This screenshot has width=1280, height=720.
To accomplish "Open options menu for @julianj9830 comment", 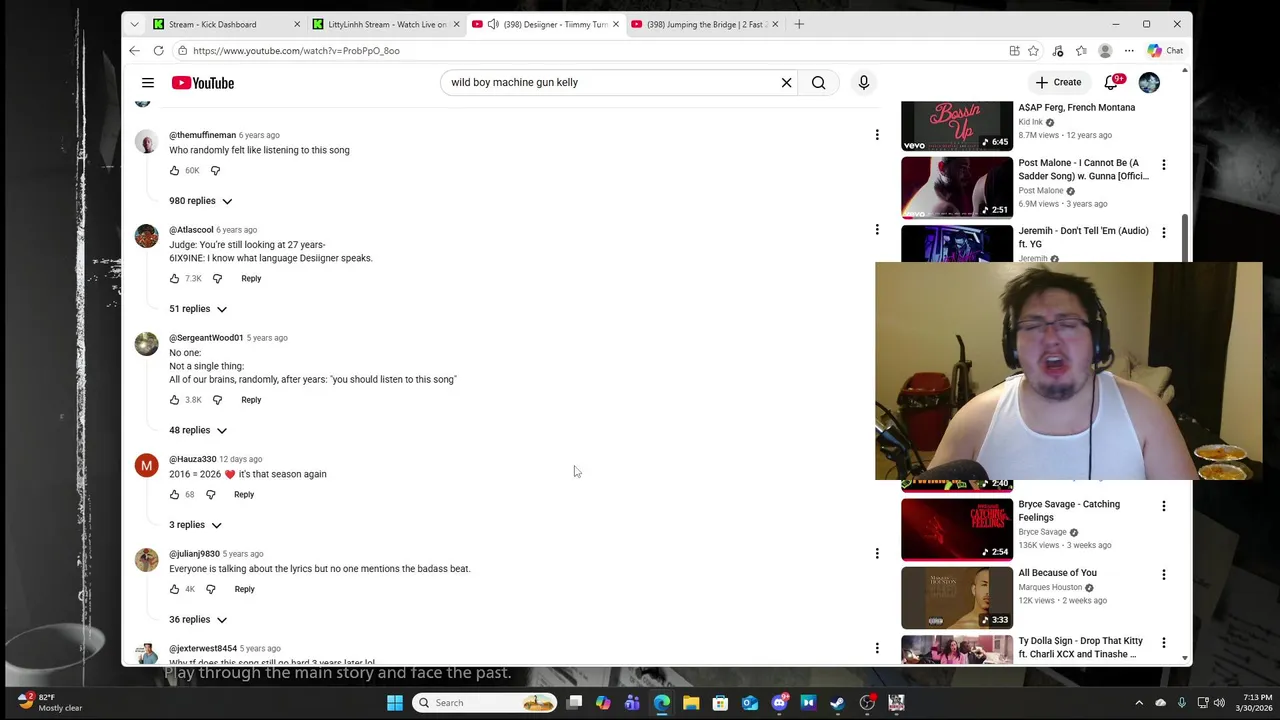I will point(877,554).
